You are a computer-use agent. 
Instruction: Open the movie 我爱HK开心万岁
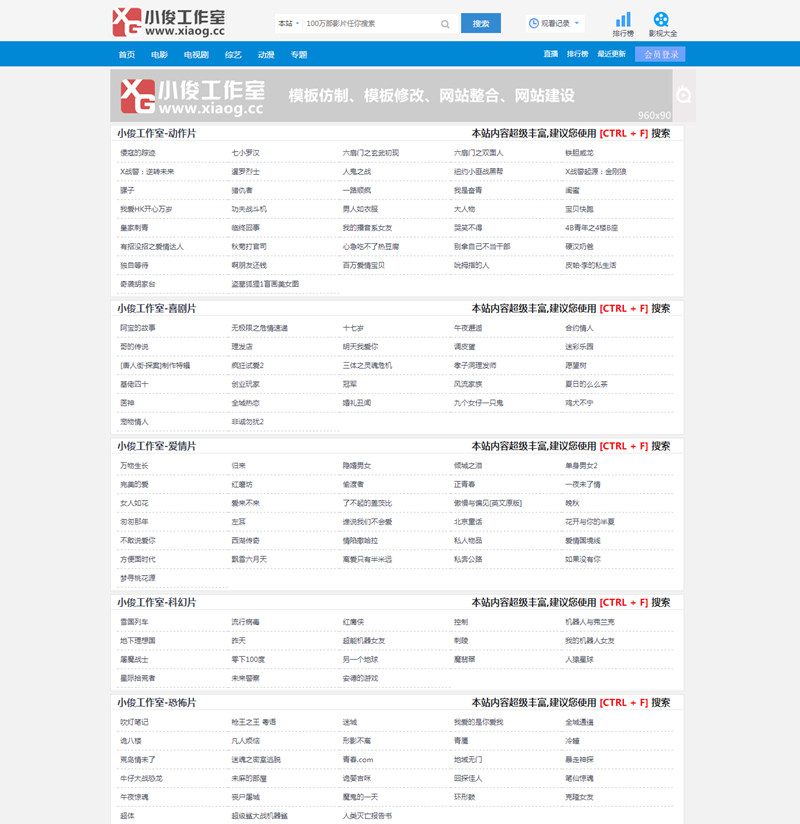[146, 209]
